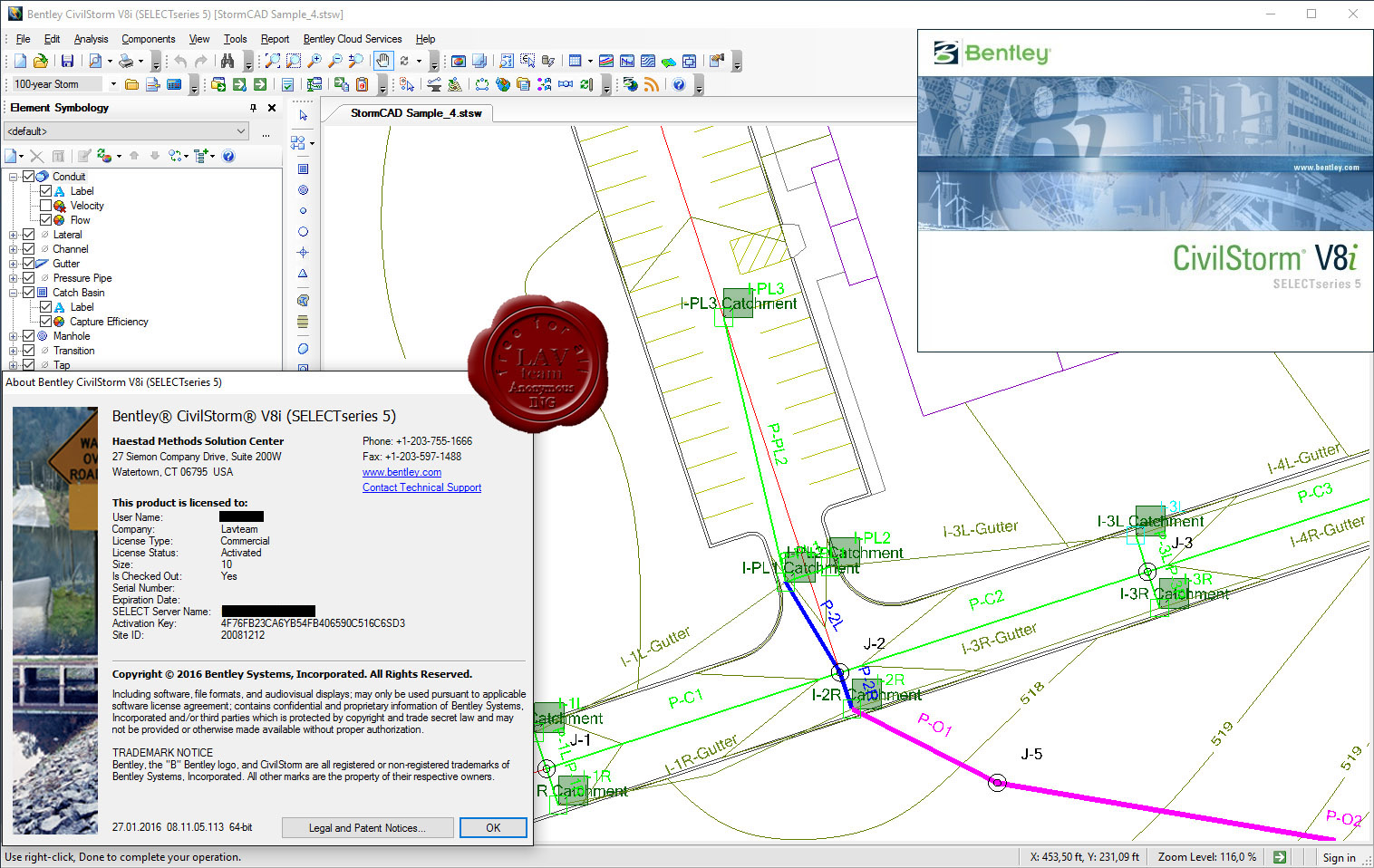Select the Manhole layout tool concentric circle icon
The width and height of the screenshot is (1374, 868).
tap(303, 189)
